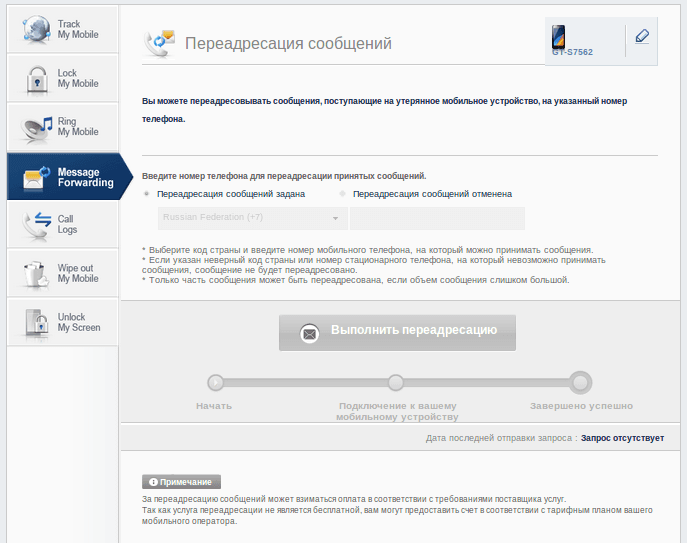Select radio Переадресация сообщений задана

[x=147, y=194]
